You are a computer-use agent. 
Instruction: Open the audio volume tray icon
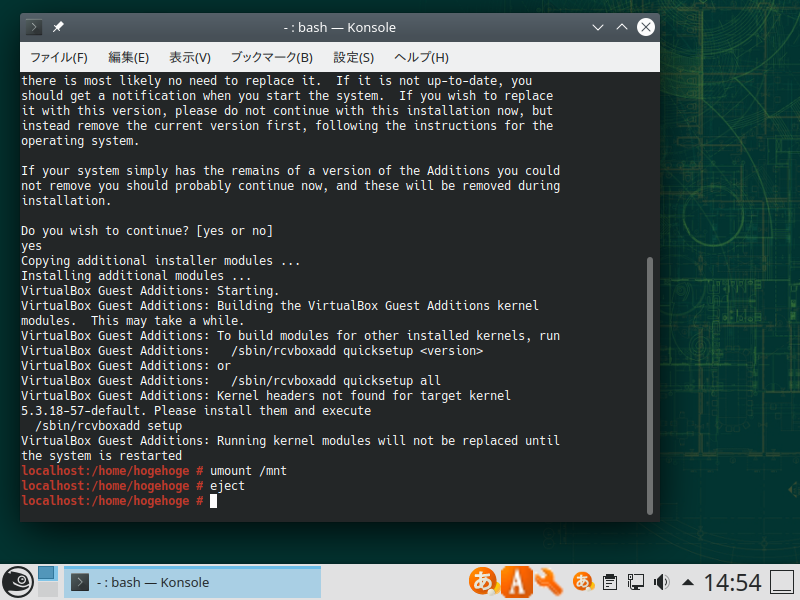(x=662, y=582)
